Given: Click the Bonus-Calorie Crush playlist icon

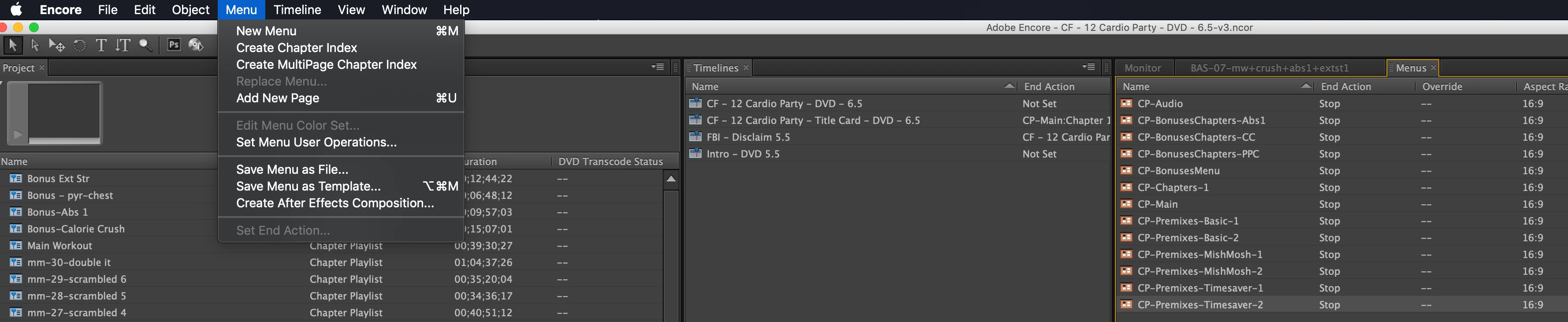Looking at the screenshot, I should [16, 229].
